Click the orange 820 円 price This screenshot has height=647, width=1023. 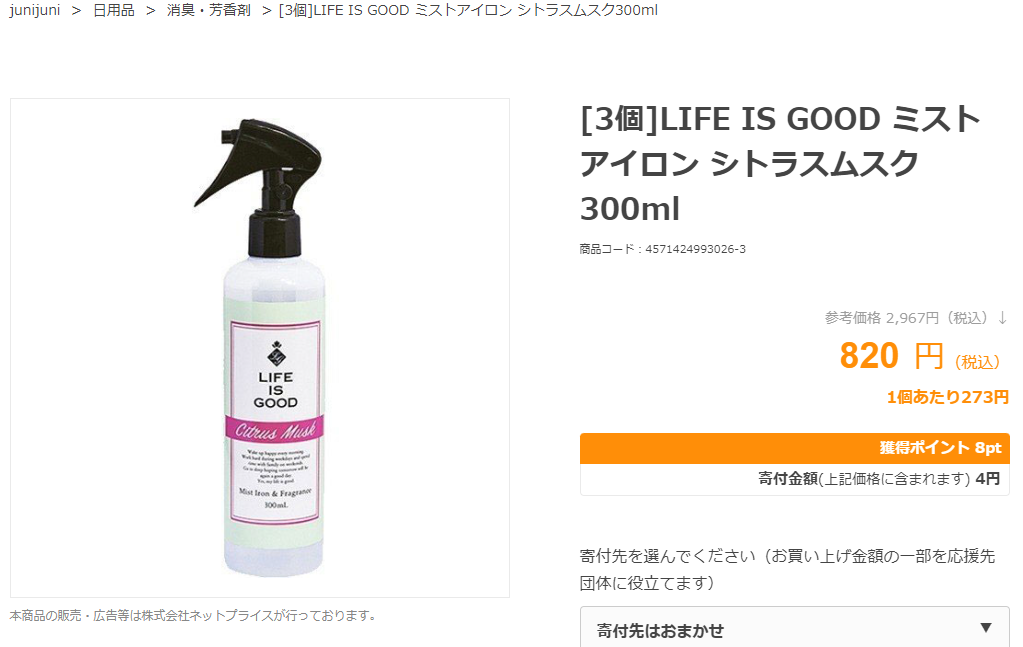coord(891,356)
